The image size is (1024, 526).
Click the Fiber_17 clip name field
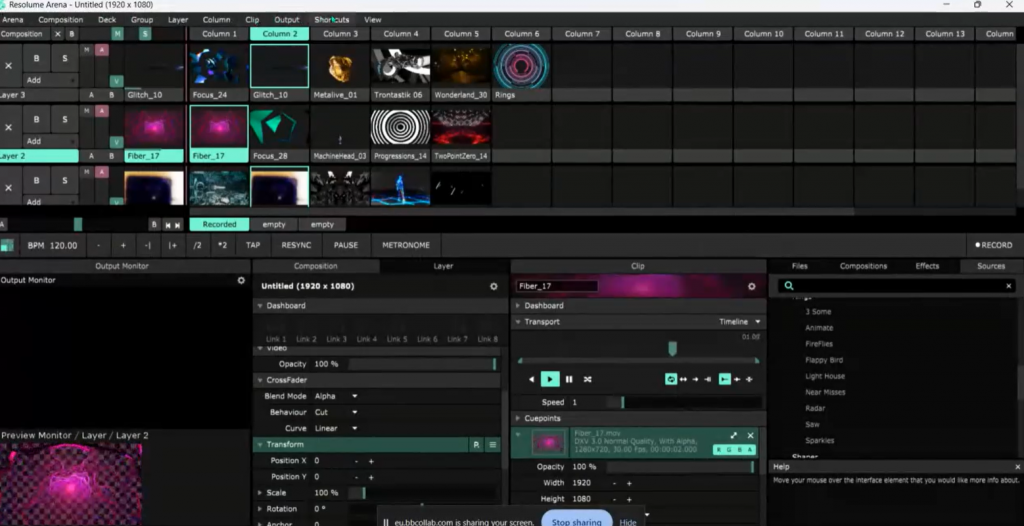pyautogui.click(x=556, y=286)
